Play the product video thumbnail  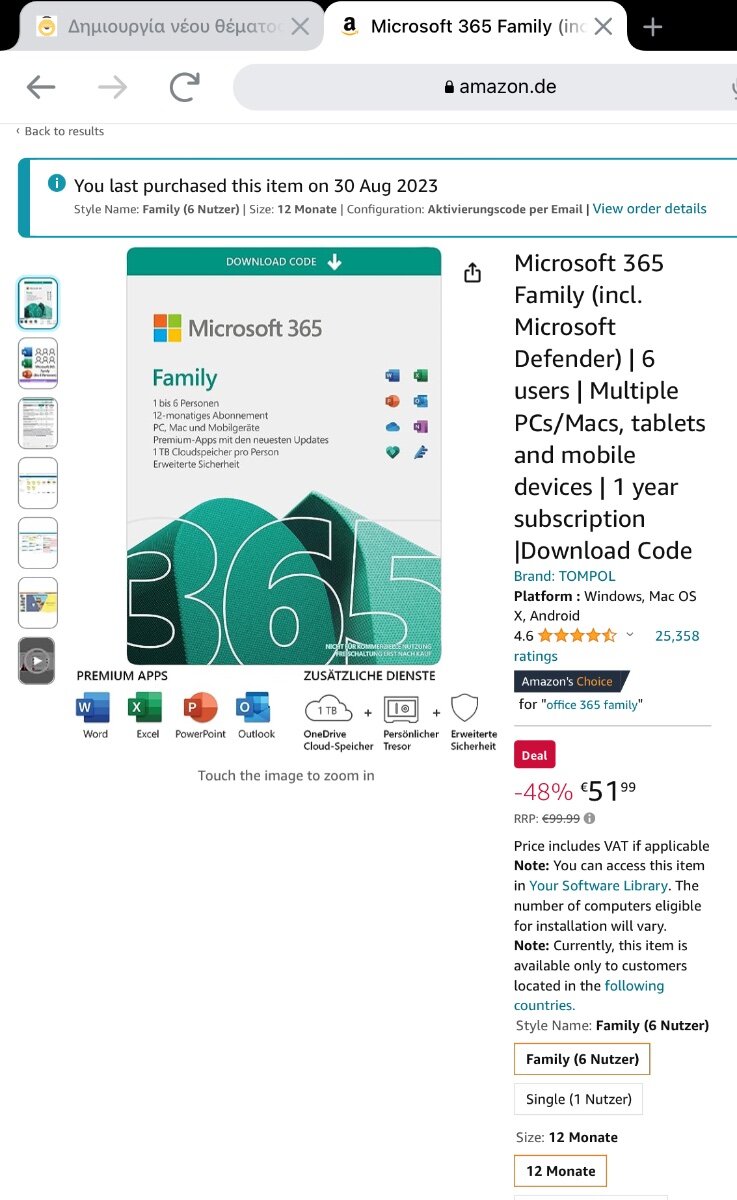click(x=37, y=661)
